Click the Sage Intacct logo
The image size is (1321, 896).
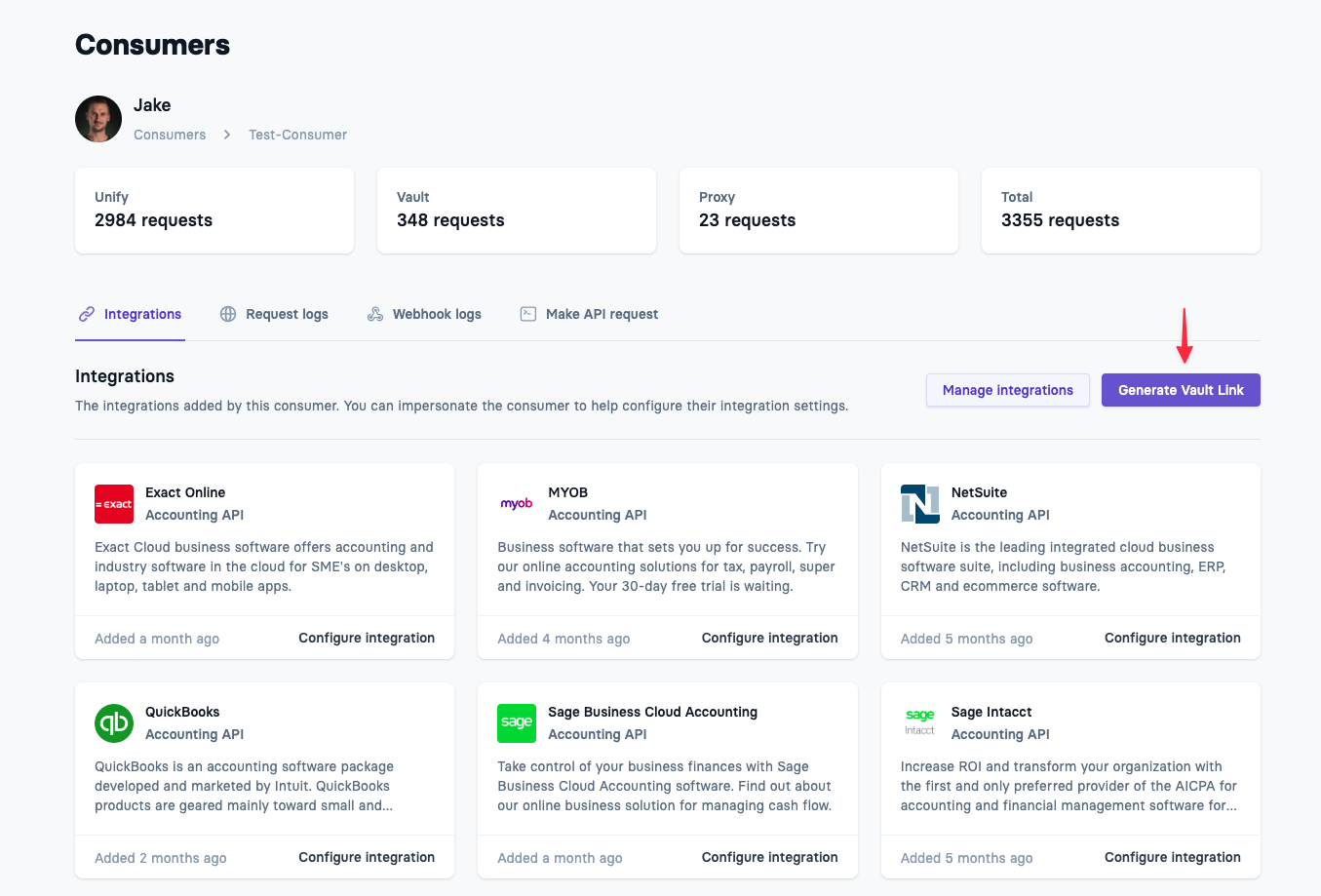coord(920,723)
